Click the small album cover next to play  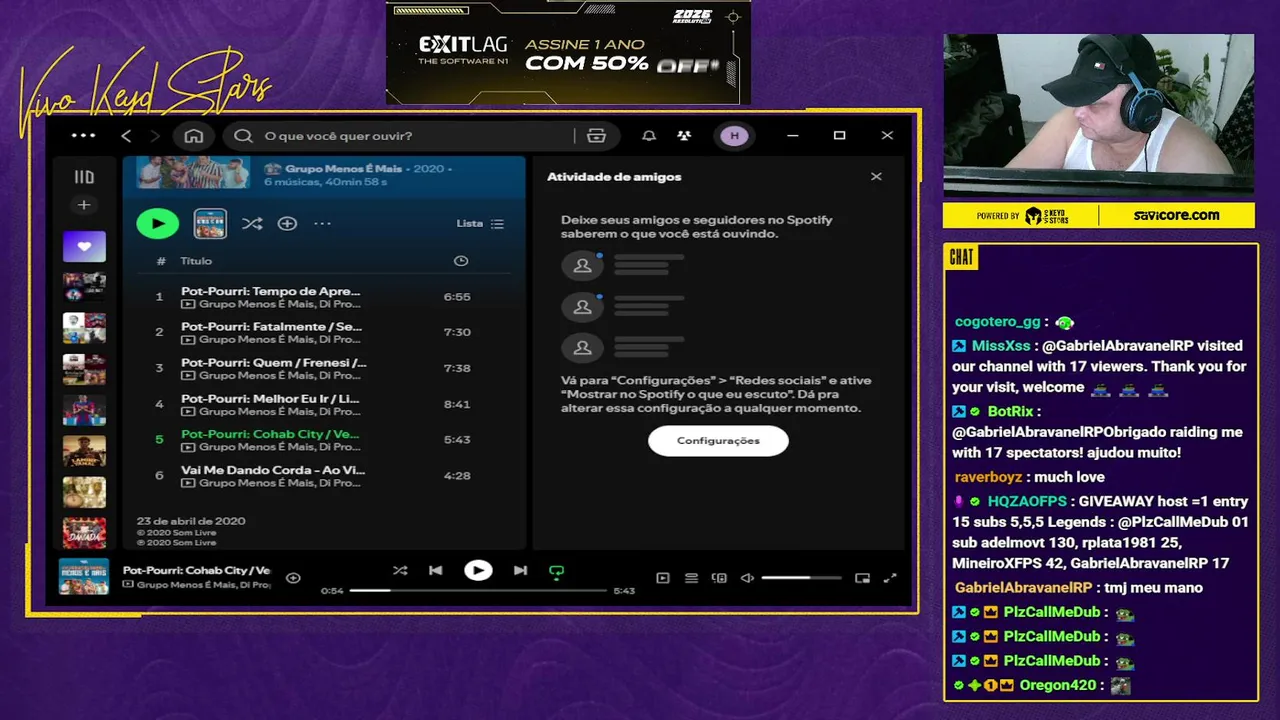tap(210, 224)
